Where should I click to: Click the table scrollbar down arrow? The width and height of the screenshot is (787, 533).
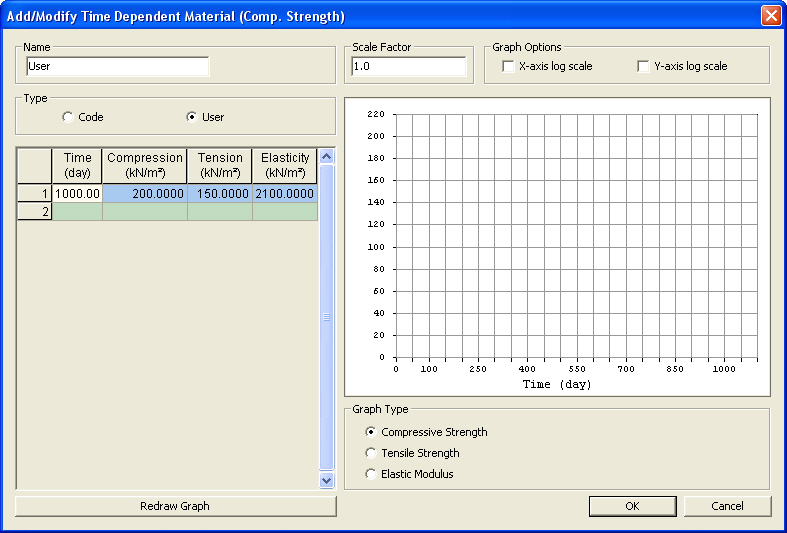tap(326, 480)
